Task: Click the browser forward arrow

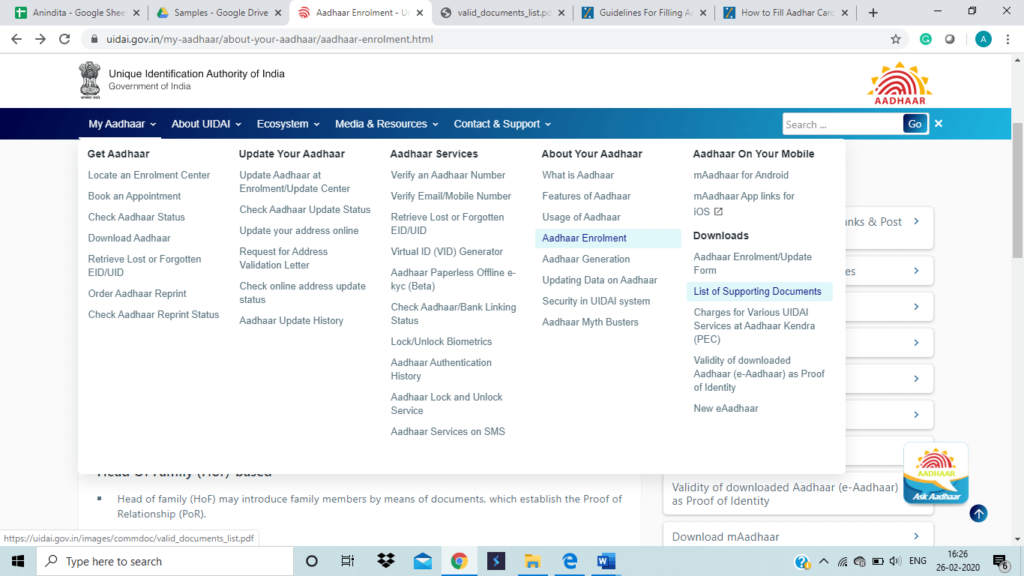Action: pos(40,39)
